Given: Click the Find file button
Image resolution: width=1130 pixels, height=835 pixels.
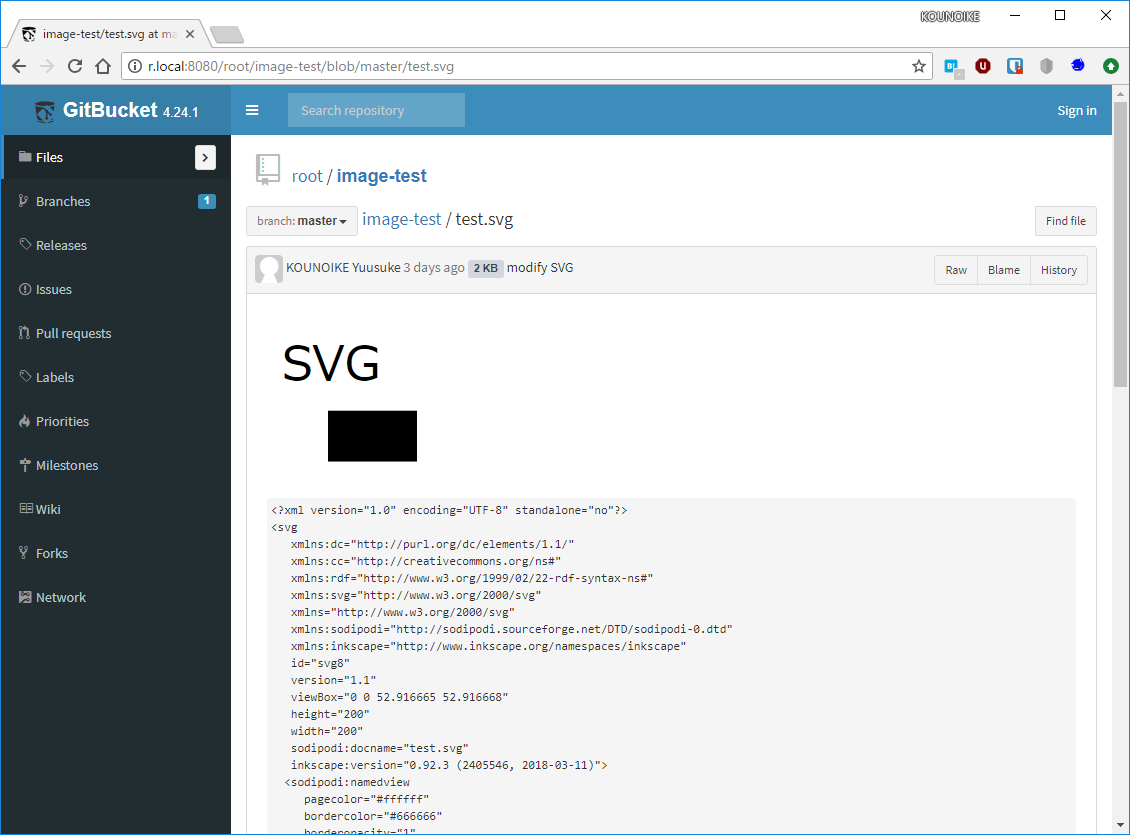Looking at the screenshot, I should (1066, 220).
